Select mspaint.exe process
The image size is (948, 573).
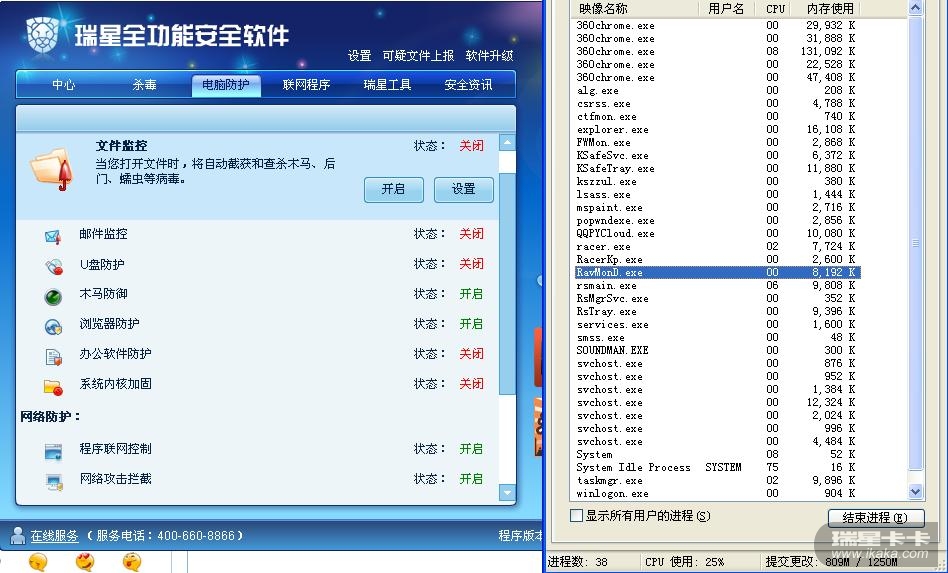716,207
